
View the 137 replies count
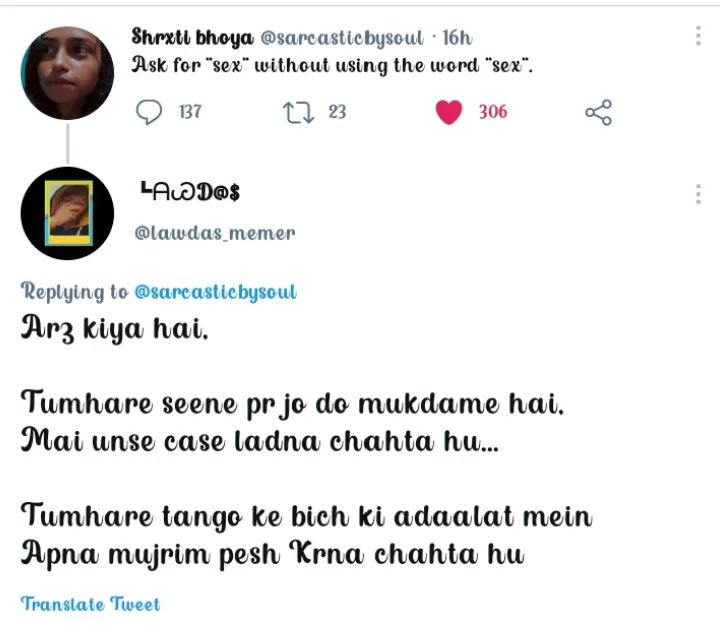(189, 112)
